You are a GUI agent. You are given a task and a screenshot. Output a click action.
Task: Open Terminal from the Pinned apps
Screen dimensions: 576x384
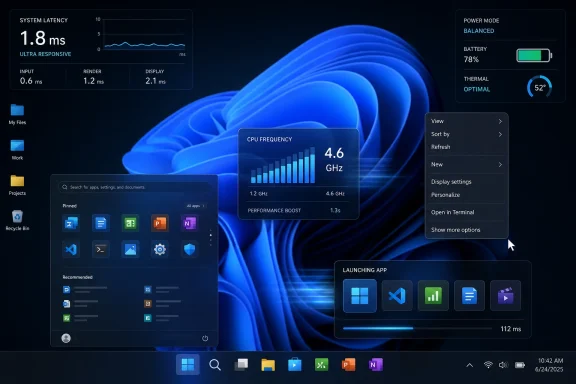click(x=101, y=250)
